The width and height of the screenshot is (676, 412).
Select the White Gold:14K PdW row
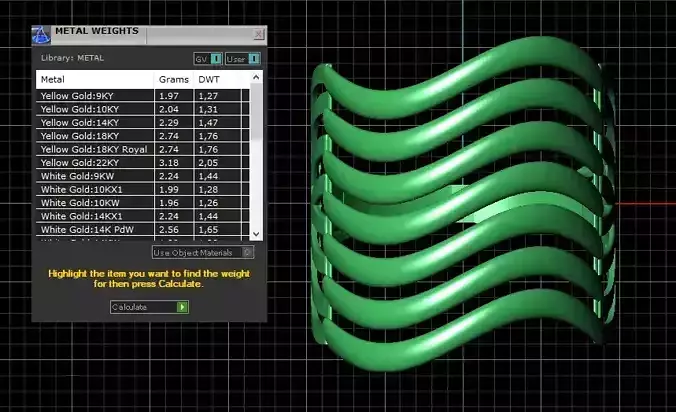coord(142,229)
